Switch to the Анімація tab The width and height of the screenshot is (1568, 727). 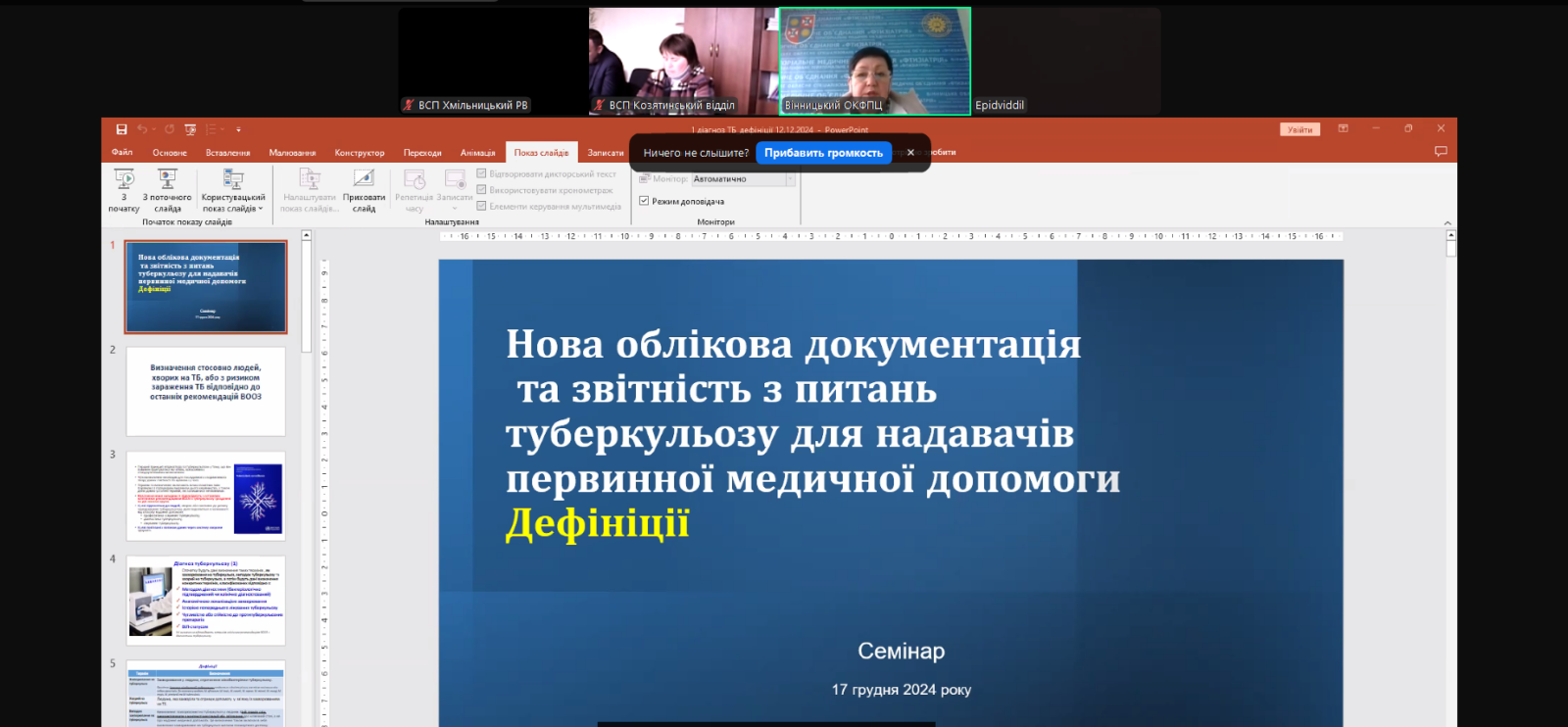click(x=477, y=153)
